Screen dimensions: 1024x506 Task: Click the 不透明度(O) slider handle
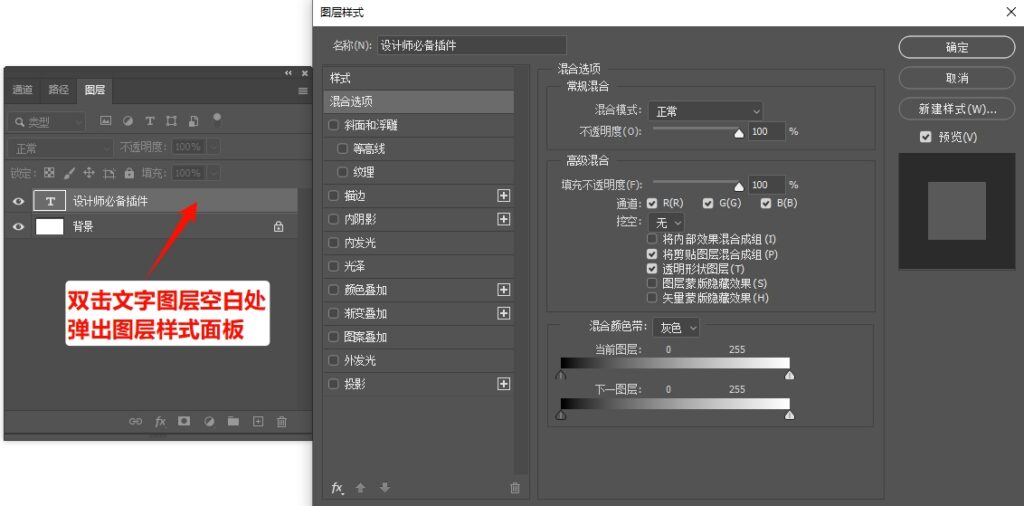739,132
